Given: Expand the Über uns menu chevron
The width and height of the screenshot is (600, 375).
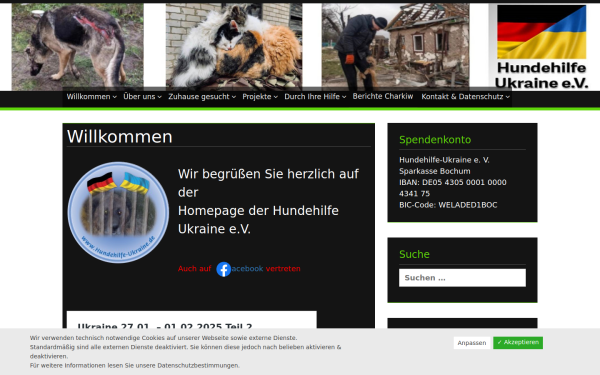Looking at the screenshot, I should (160, 97).
